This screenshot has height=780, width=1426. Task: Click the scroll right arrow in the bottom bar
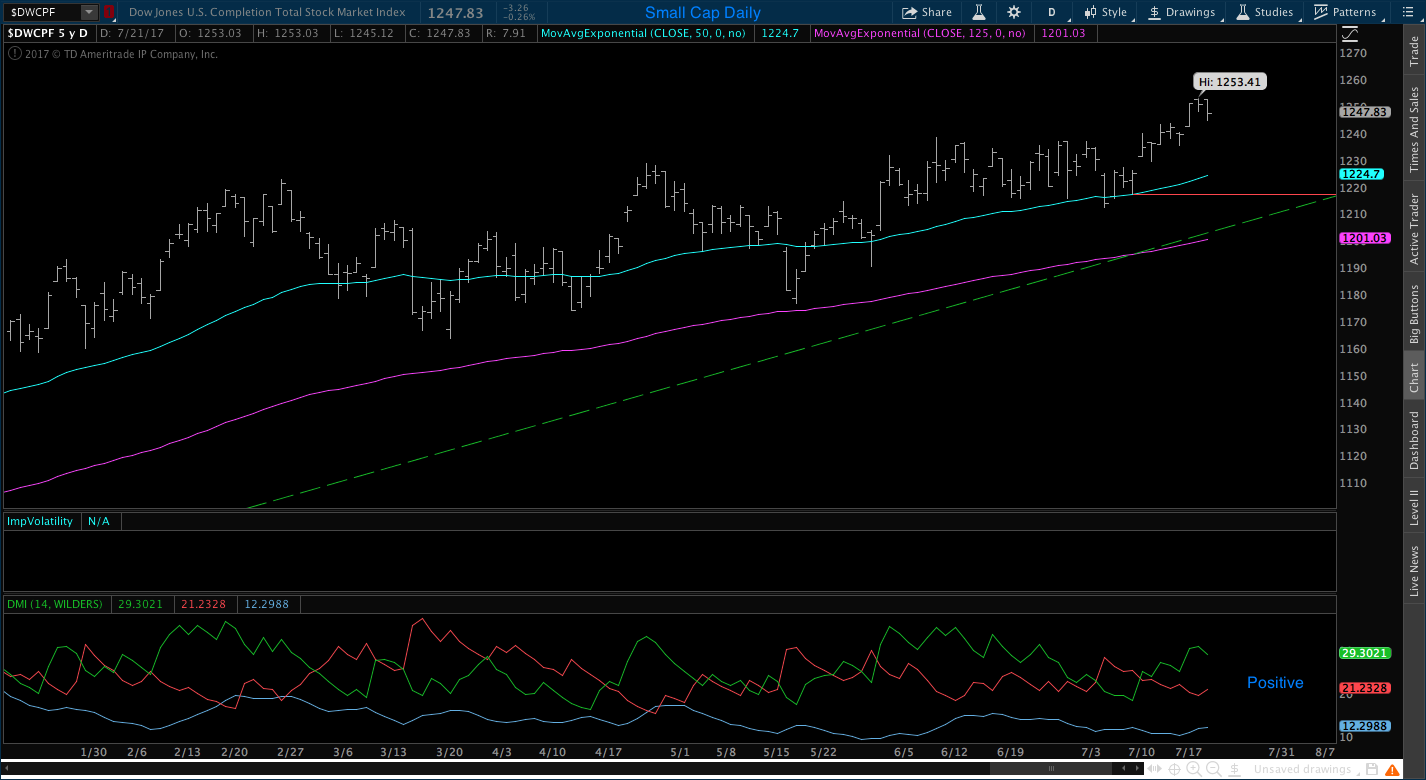(x=1137, y=768)
